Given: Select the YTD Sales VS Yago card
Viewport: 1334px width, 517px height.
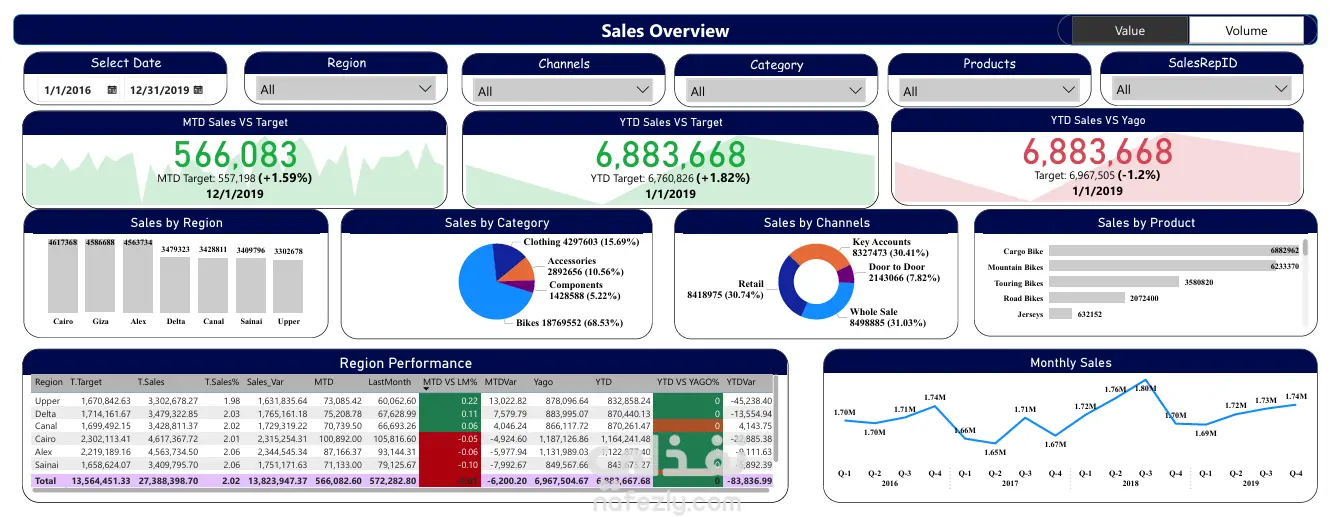Looking at the screenshot, I should pos(1097,158).
